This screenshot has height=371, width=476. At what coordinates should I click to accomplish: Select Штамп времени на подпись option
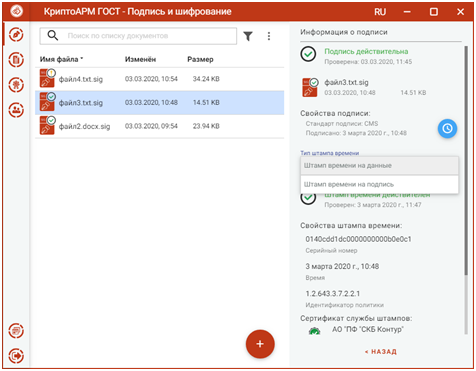[379, 184]
